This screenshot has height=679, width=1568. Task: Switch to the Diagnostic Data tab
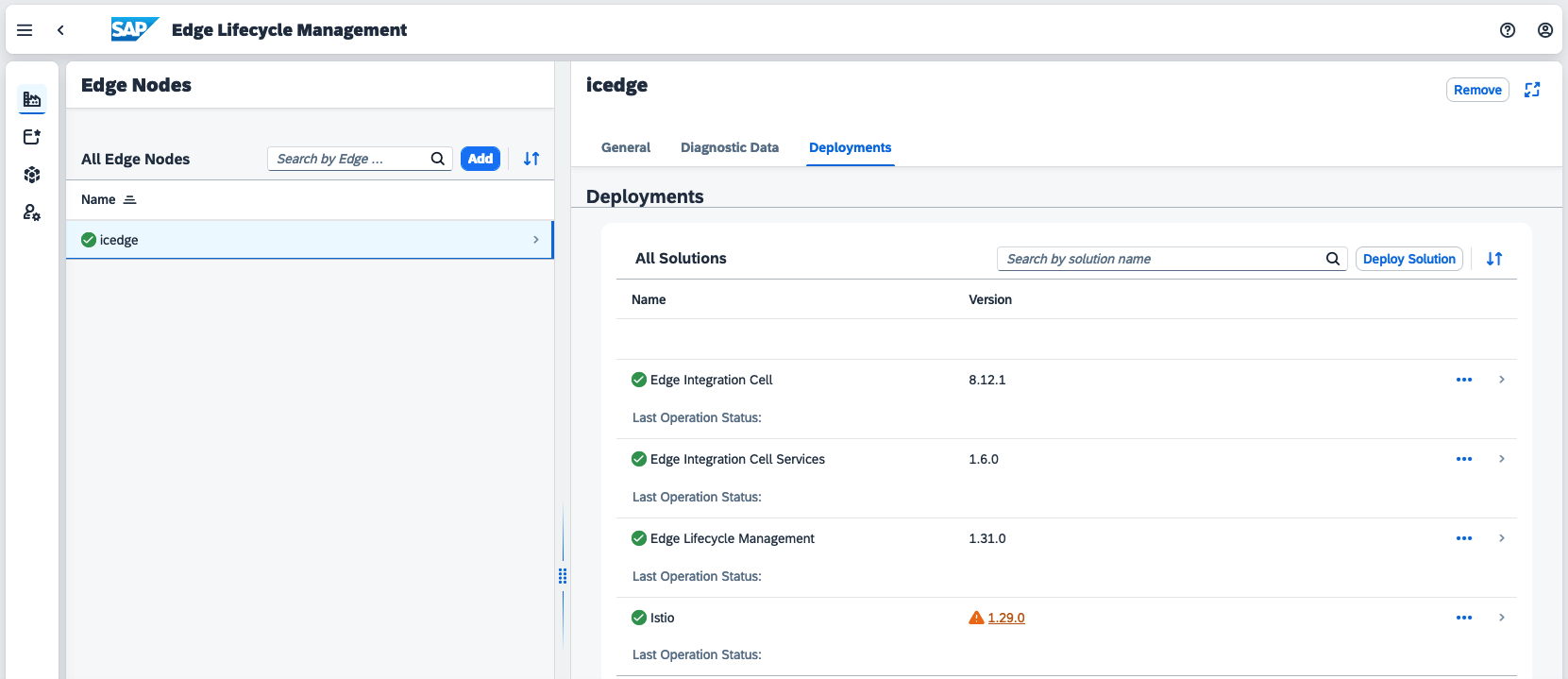730,147
